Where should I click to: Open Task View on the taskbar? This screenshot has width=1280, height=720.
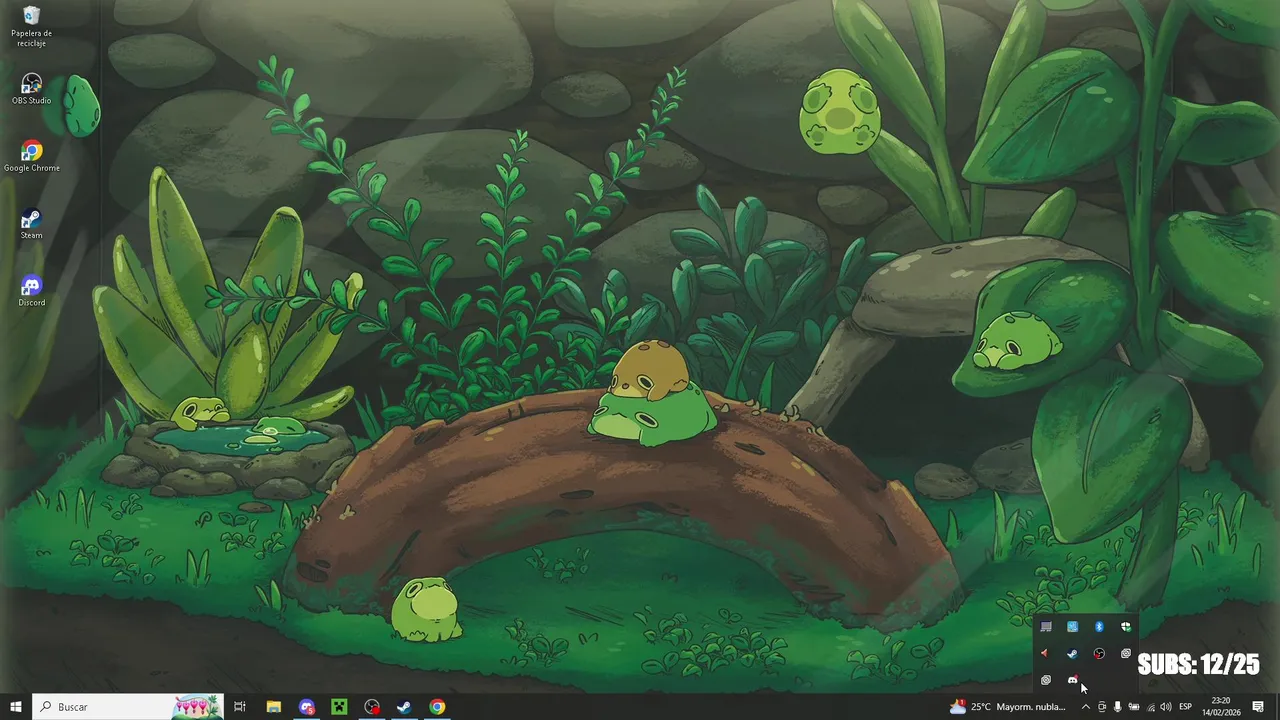[x=240, y=707]
